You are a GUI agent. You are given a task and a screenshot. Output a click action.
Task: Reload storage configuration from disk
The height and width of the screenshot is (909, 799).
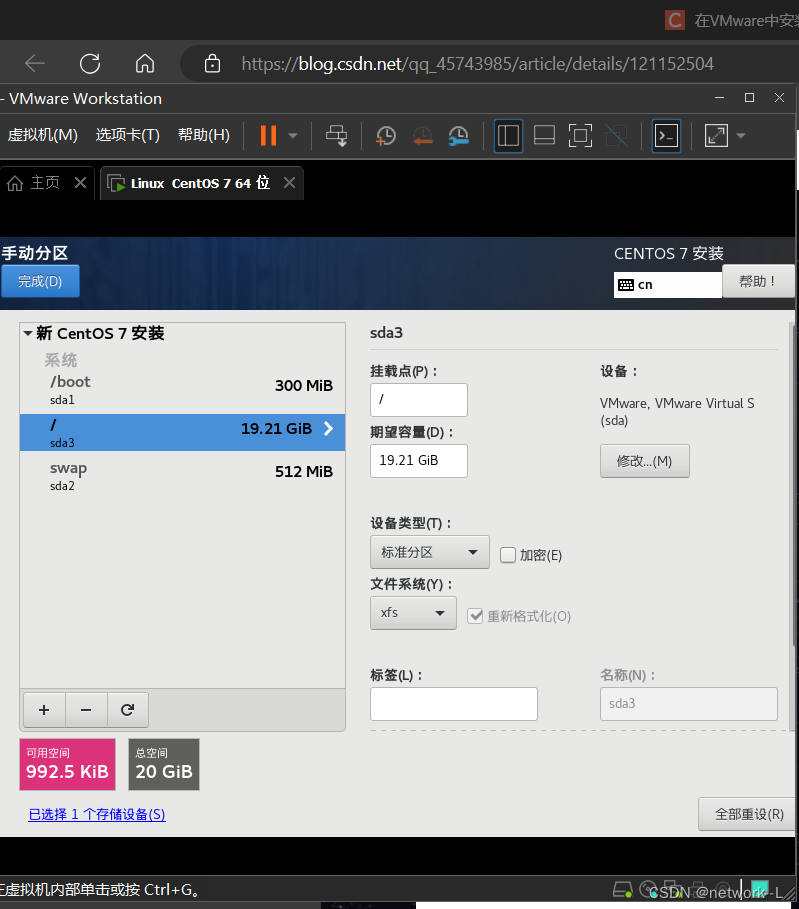click(x=128, y=710)
